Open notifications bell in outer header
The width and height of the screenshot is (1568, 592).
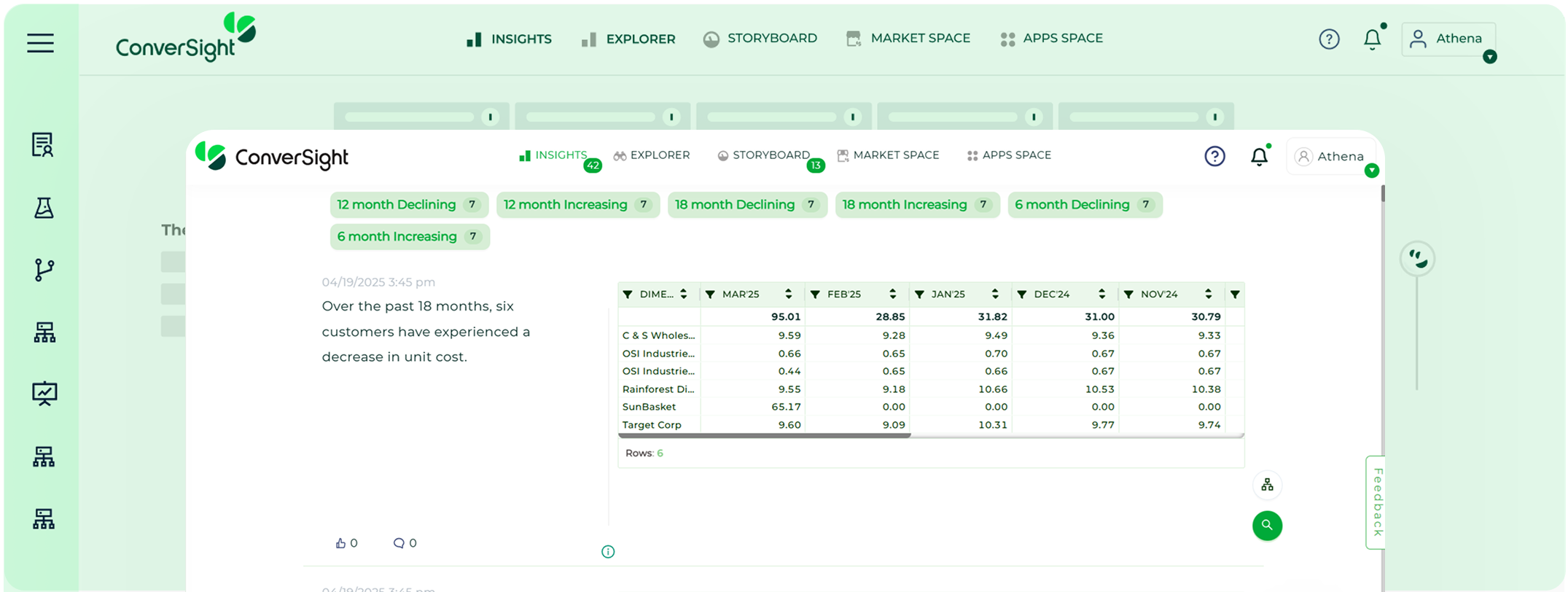[1372, 39]
